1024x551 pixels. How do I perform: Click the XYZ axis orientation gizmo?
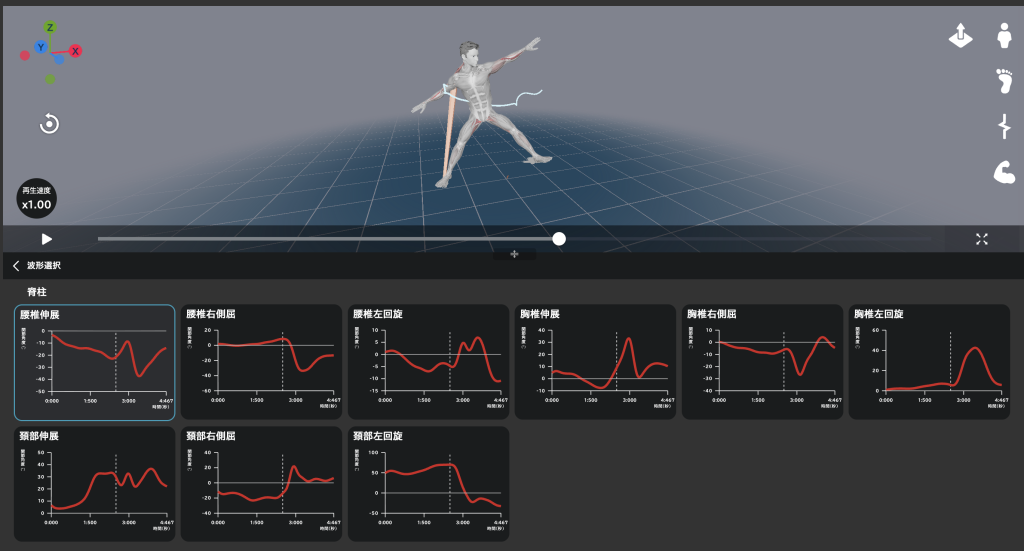(50, 50)
